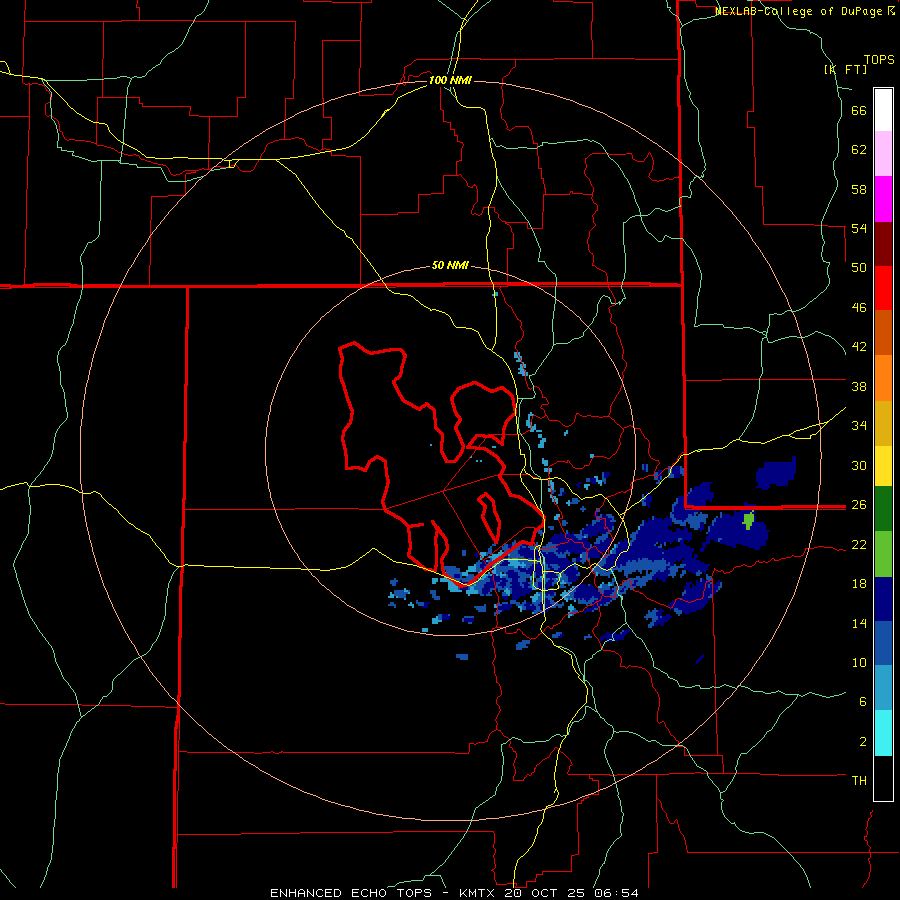Click the "58" legend value
This screenshot has height=900, width=900.
[859, 189]
